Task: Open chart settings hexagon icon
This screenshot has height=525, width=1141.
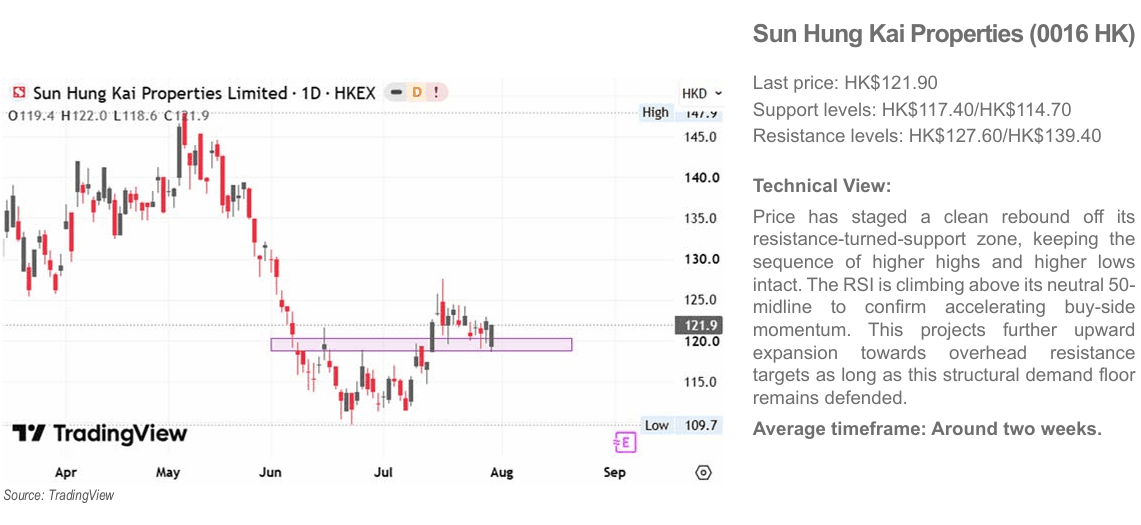Action: (x=703, y=473)
